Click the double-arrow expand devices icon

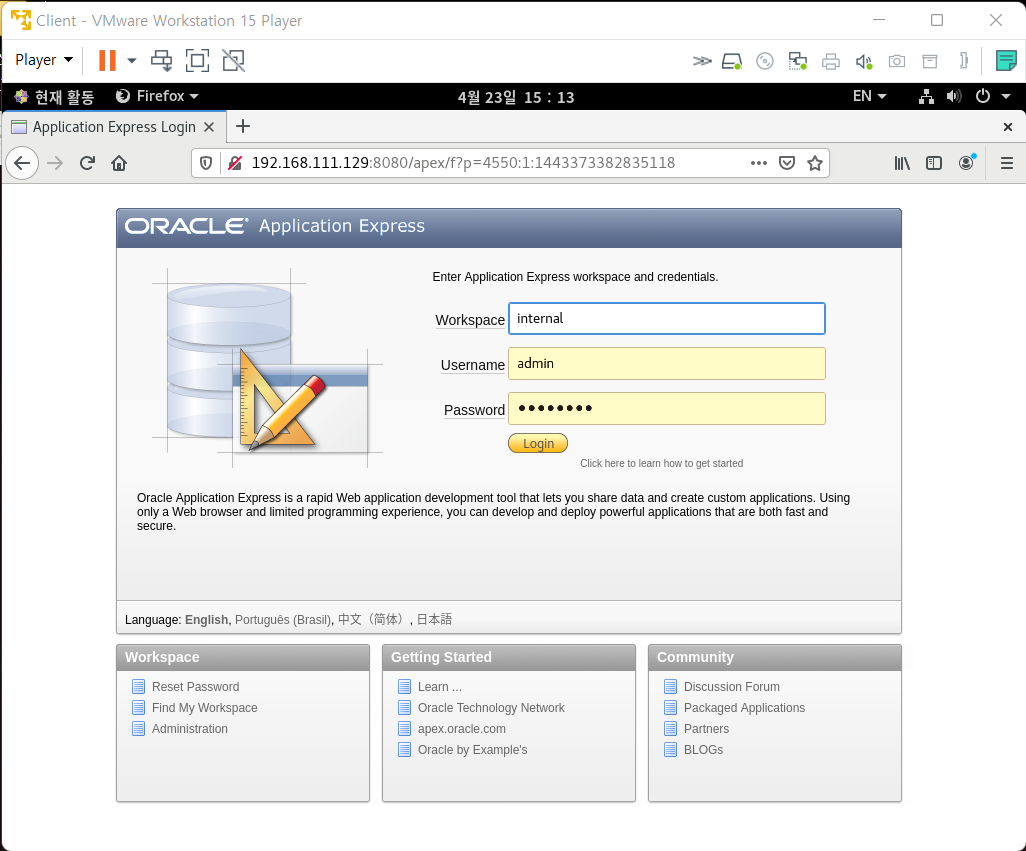(x=701, y=61)
